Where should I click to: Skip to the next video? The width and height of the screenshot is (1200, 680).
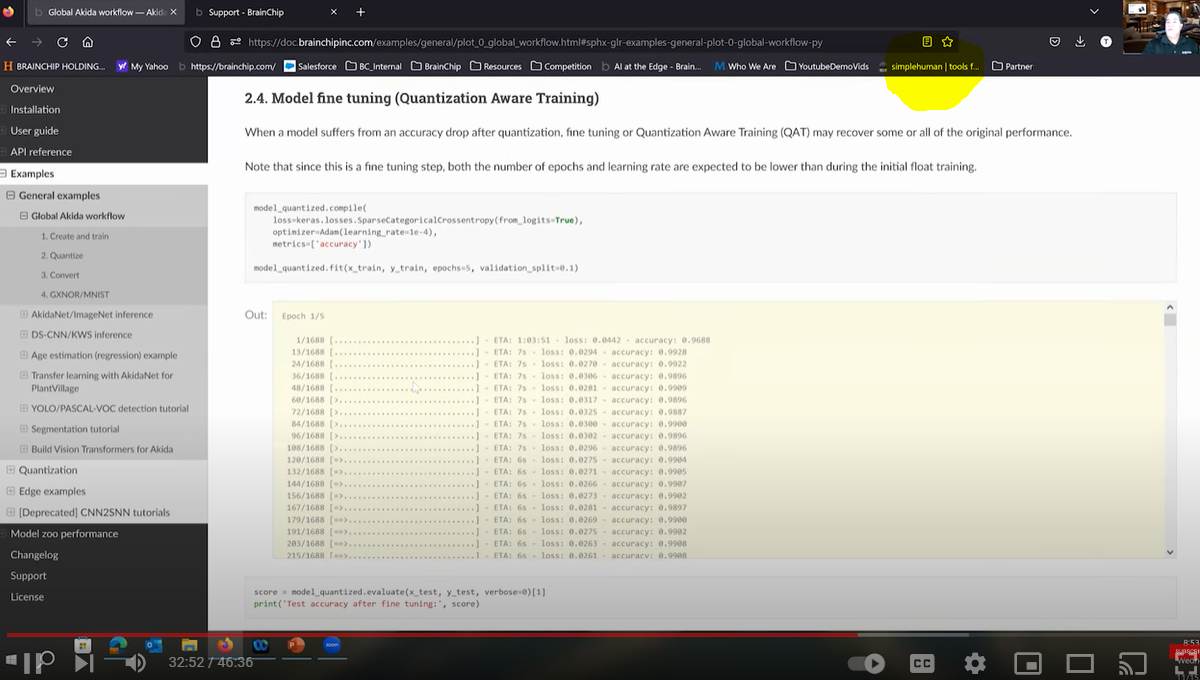(x=84, y=662)
